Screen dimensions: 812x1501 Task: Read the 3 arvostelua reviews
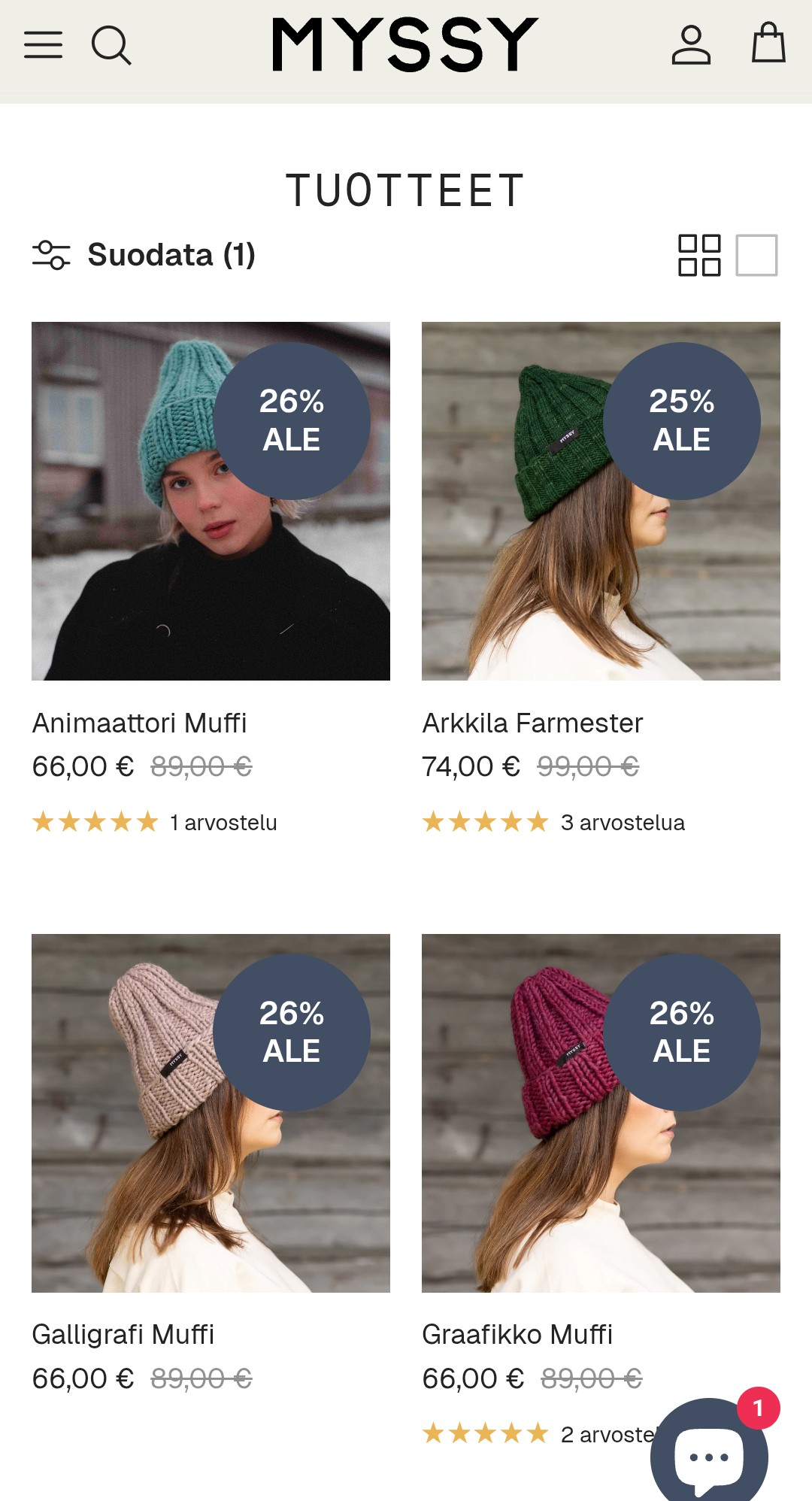[x=623, y=823]
